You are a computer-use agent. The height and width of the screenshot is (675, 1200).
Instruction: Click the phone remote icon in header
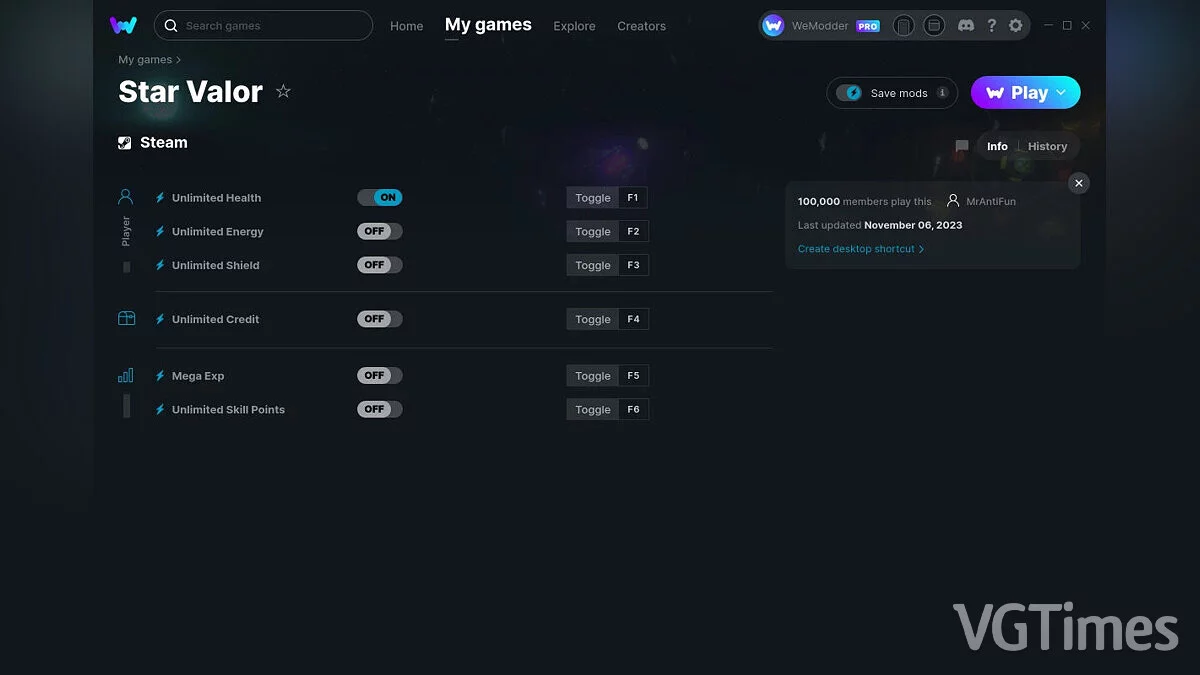[903, 26]
